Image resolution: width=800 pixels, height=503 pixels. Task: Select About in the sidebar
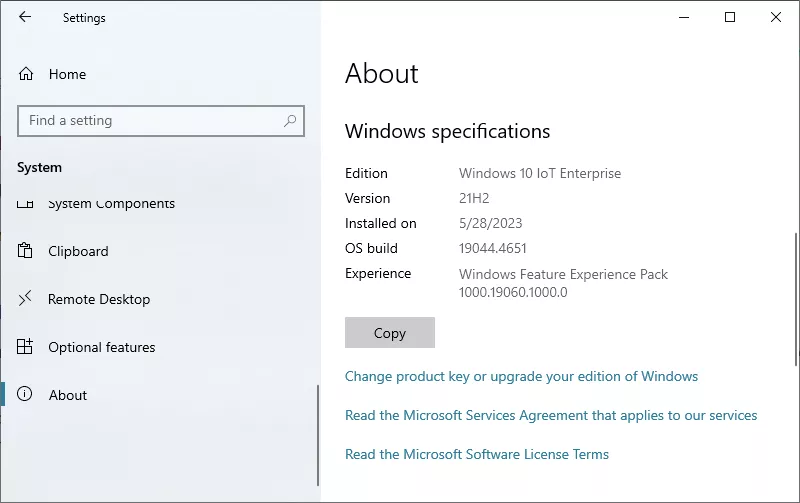tap(68, 395)
